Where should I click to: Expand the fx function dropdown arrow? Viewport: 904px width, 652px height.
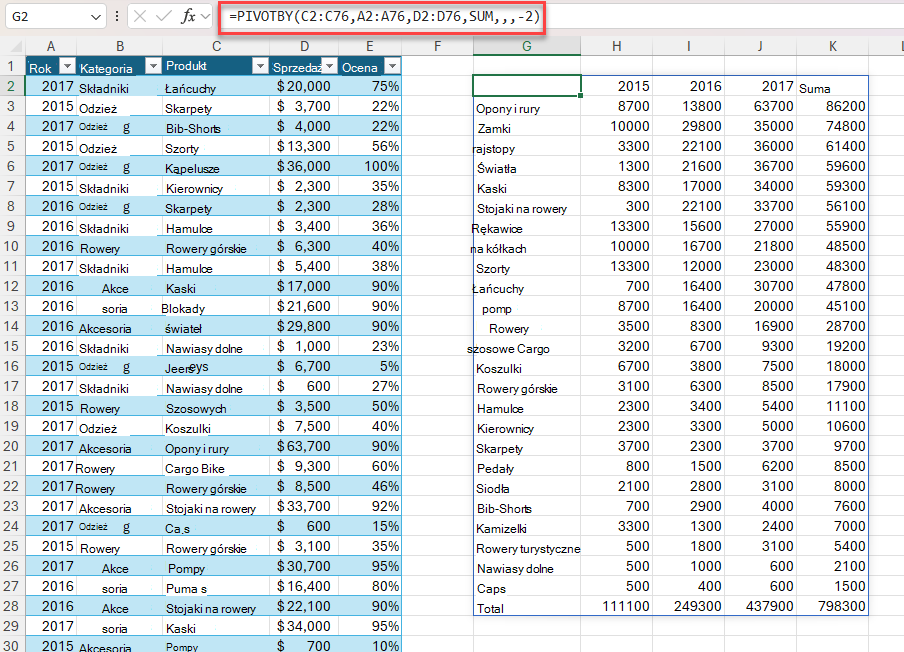(x=205, y=17)
